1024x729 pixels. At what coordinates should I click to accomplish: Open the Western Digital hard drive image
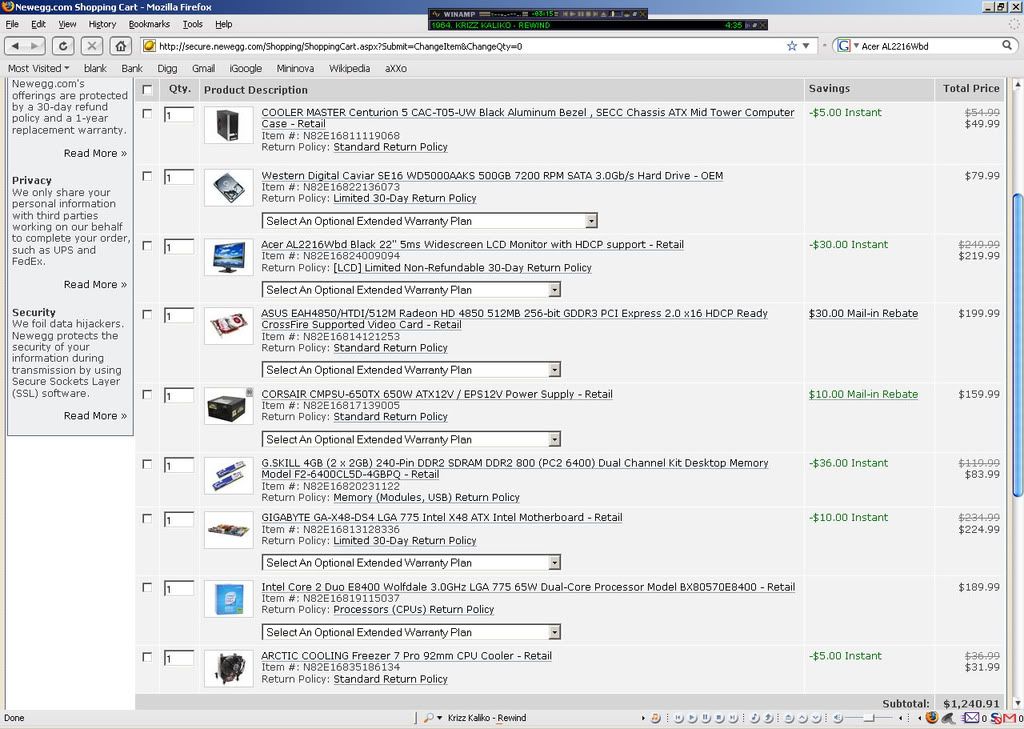pyautogui.click(x=229, y=188)
